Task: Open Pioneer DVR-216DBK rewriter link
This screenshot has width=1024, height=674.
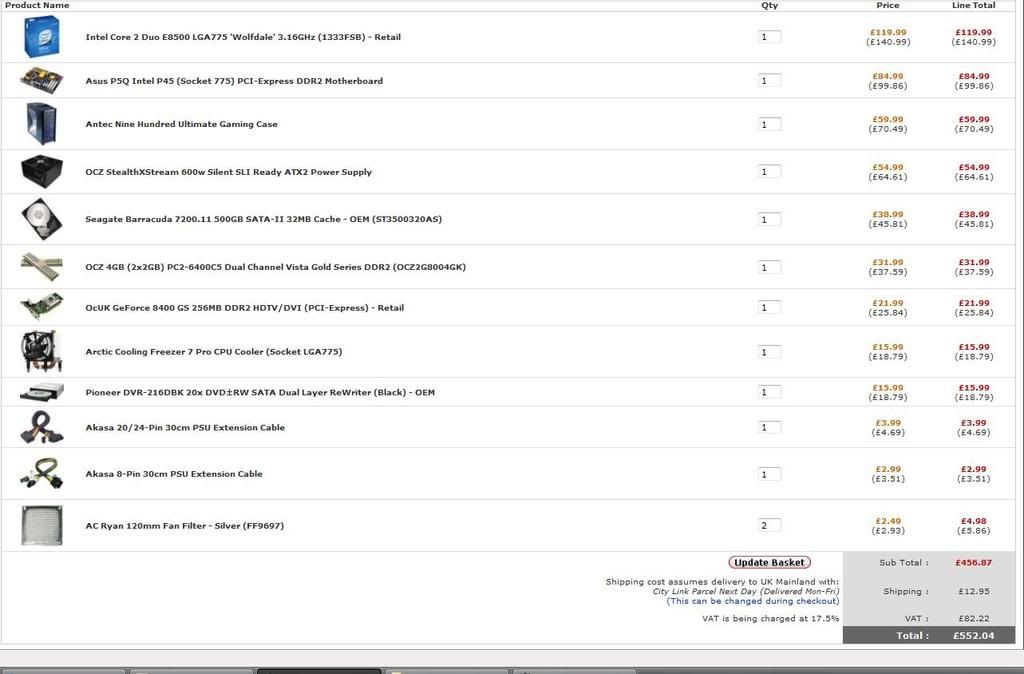Action: (260, 393)
